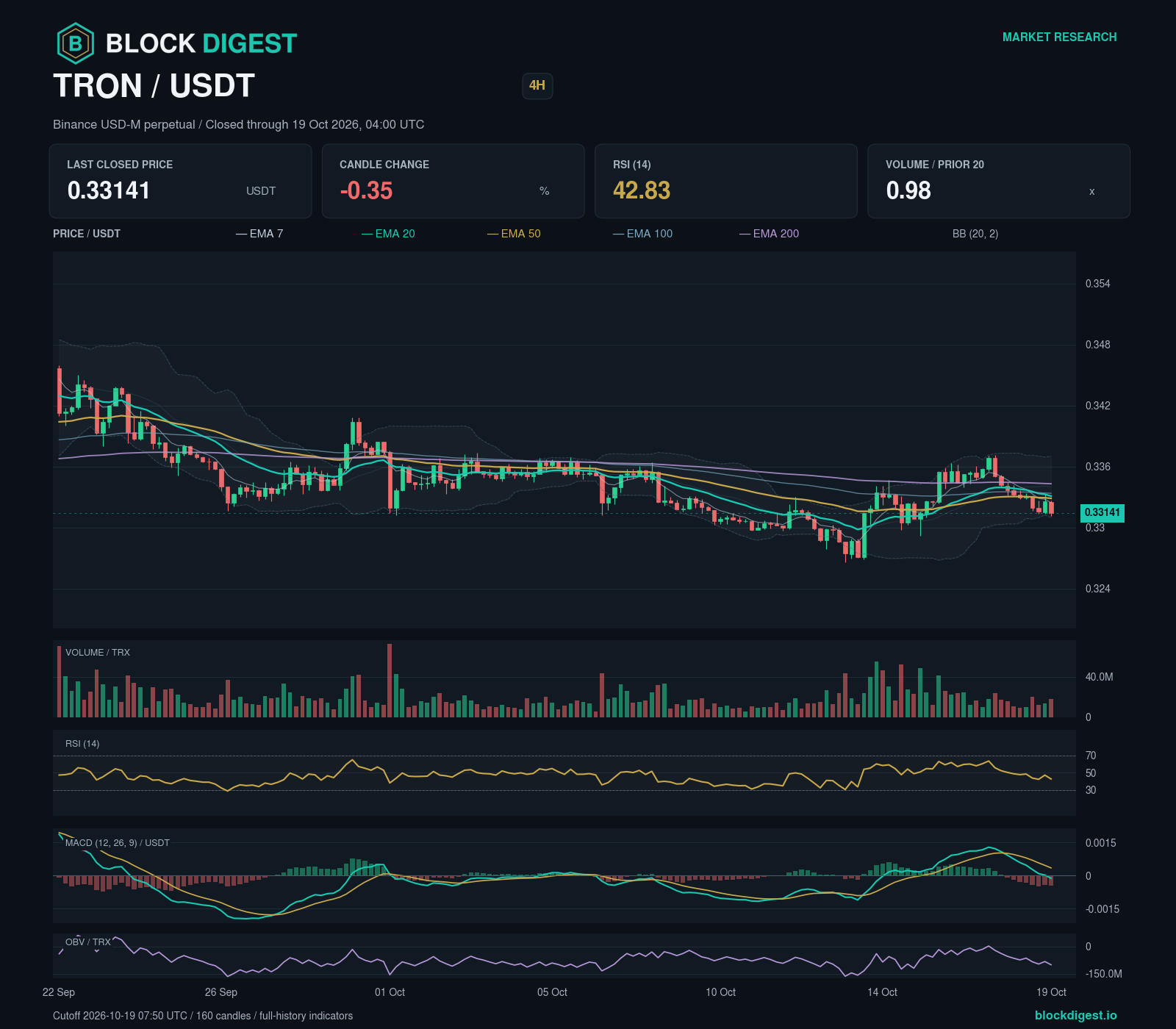
Task: Toggle the EMA 50 legend entry
Action: coord(514,234)
